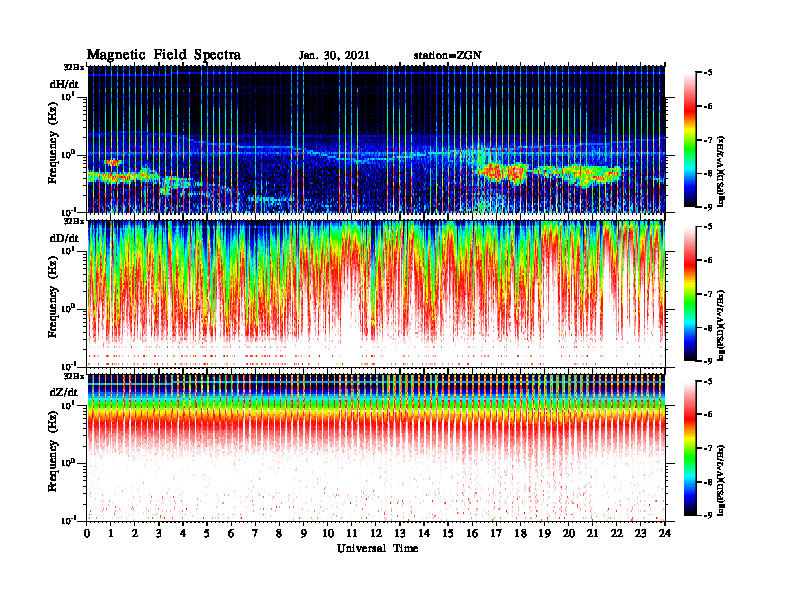Click hour '6' on the Universal Time axis
This screenshot has height=612, width=792.
pos(231,533)
